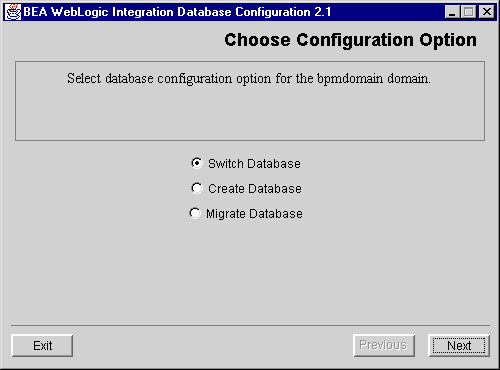Click the Exit button

pyautogui.click(x=42, y=346)
